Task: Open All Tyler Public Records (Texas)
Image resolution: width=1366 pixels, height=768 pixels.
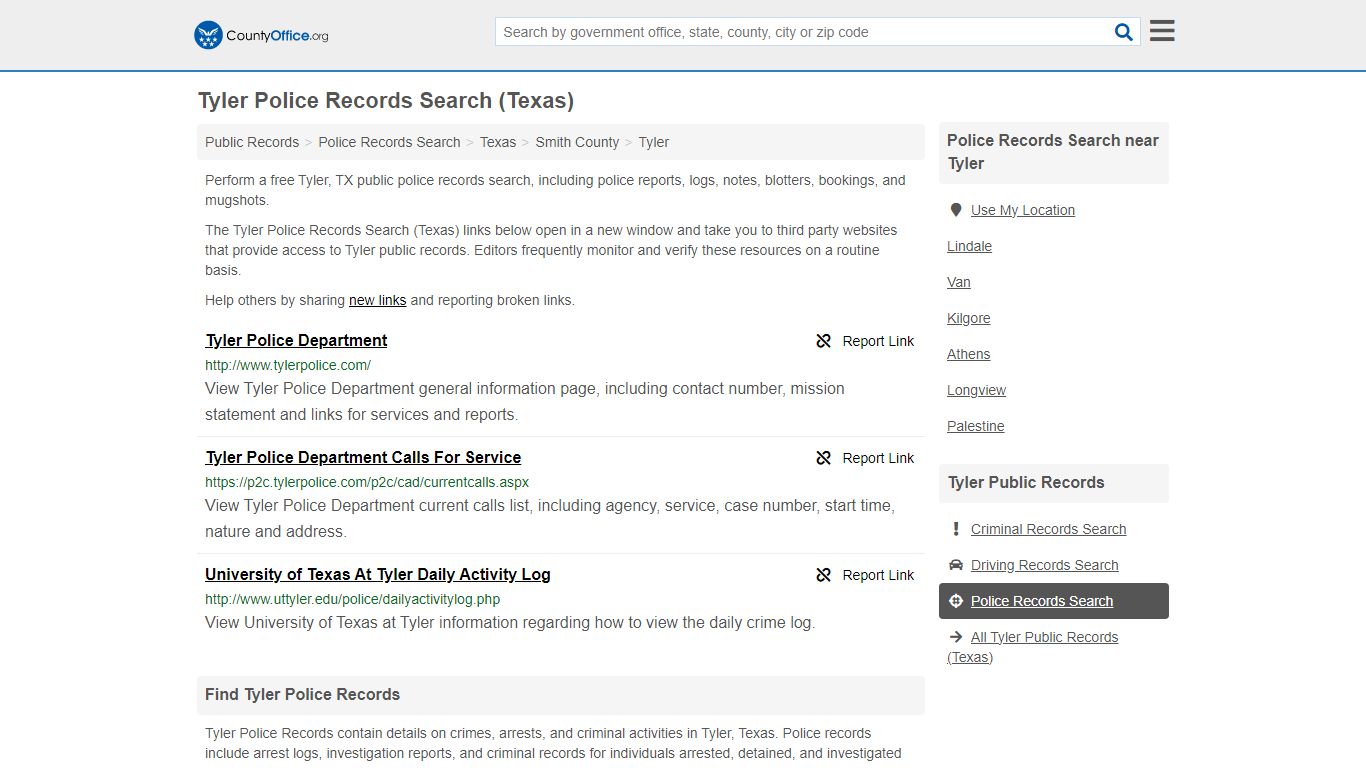Action: tap(1033, 647)
